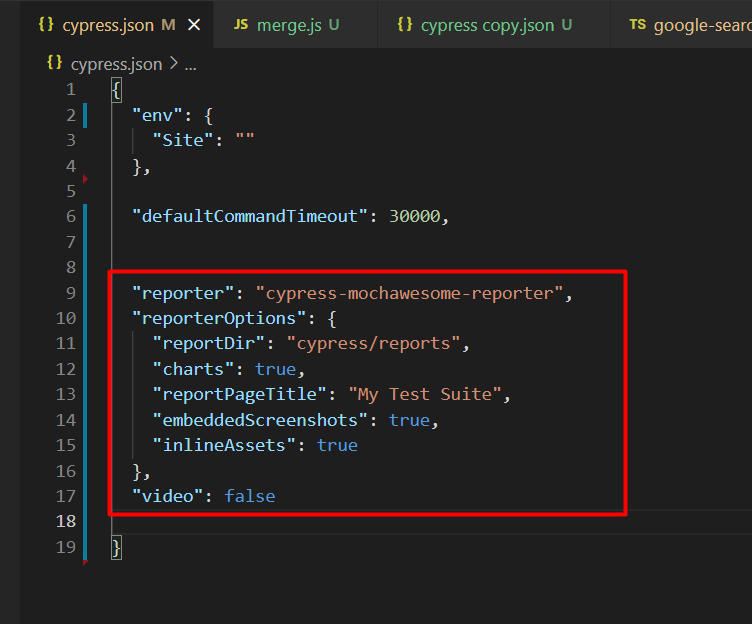The height and width of the screenshot is (624, 752).
Task: Click the "reporter" key on line 9
Action: click(183, 293)
